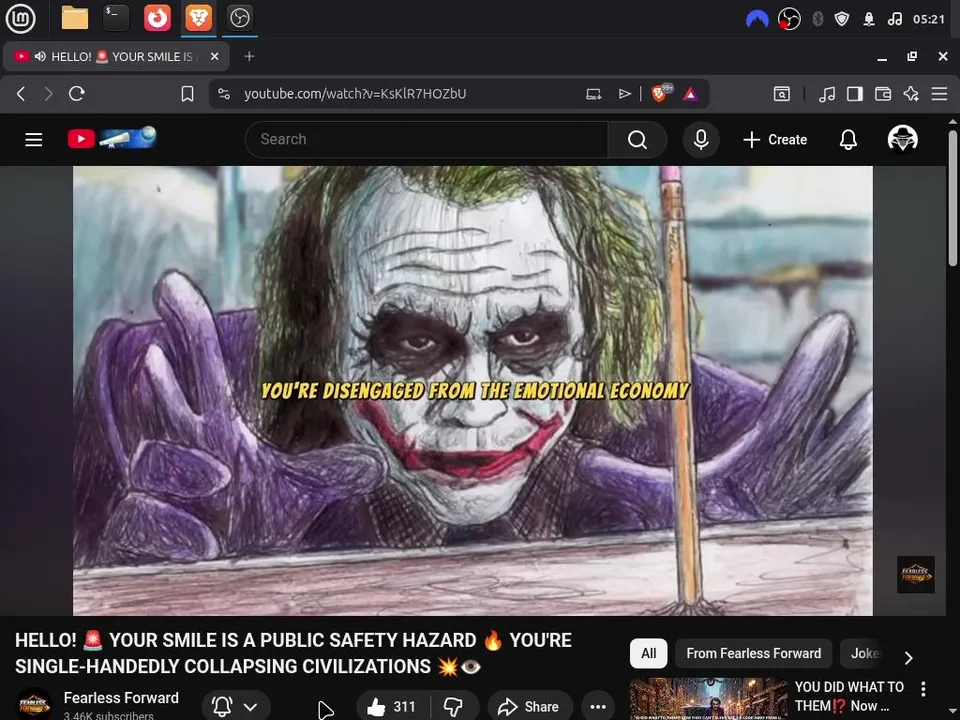This screenshot has width=960, height=720.
Task: Install the app via address bar icon
Action: 593,94
